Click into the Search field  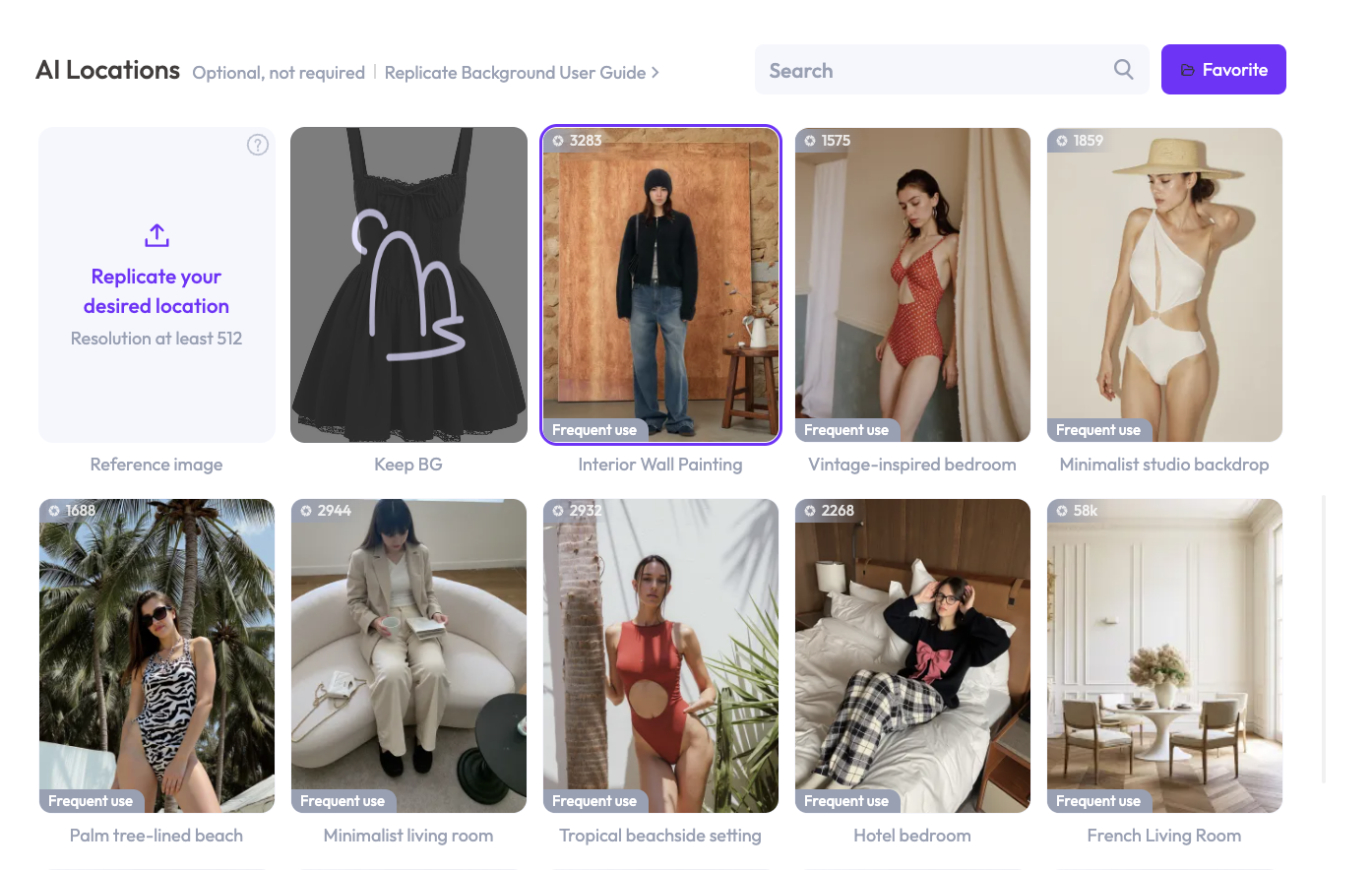952,70
